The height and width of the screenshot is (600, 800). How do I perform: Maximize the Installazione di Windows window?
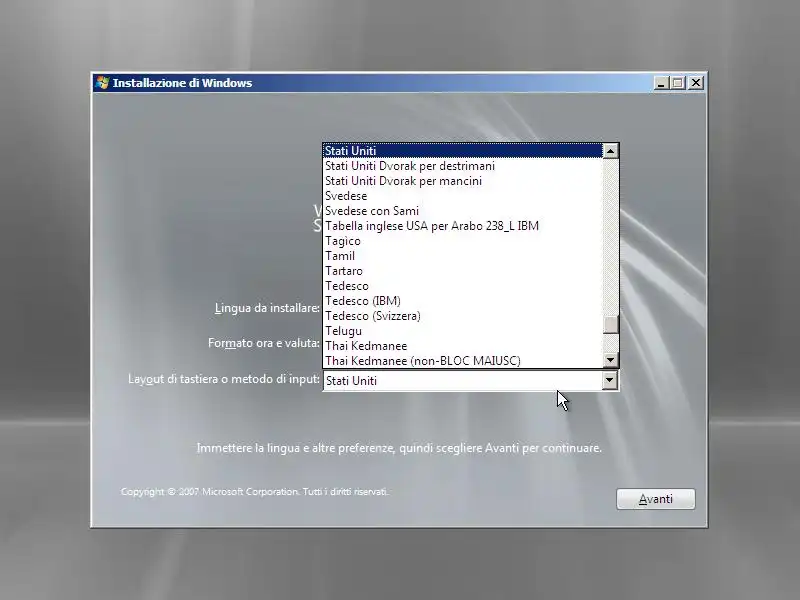pyautogui.click(x=678, y=83)
